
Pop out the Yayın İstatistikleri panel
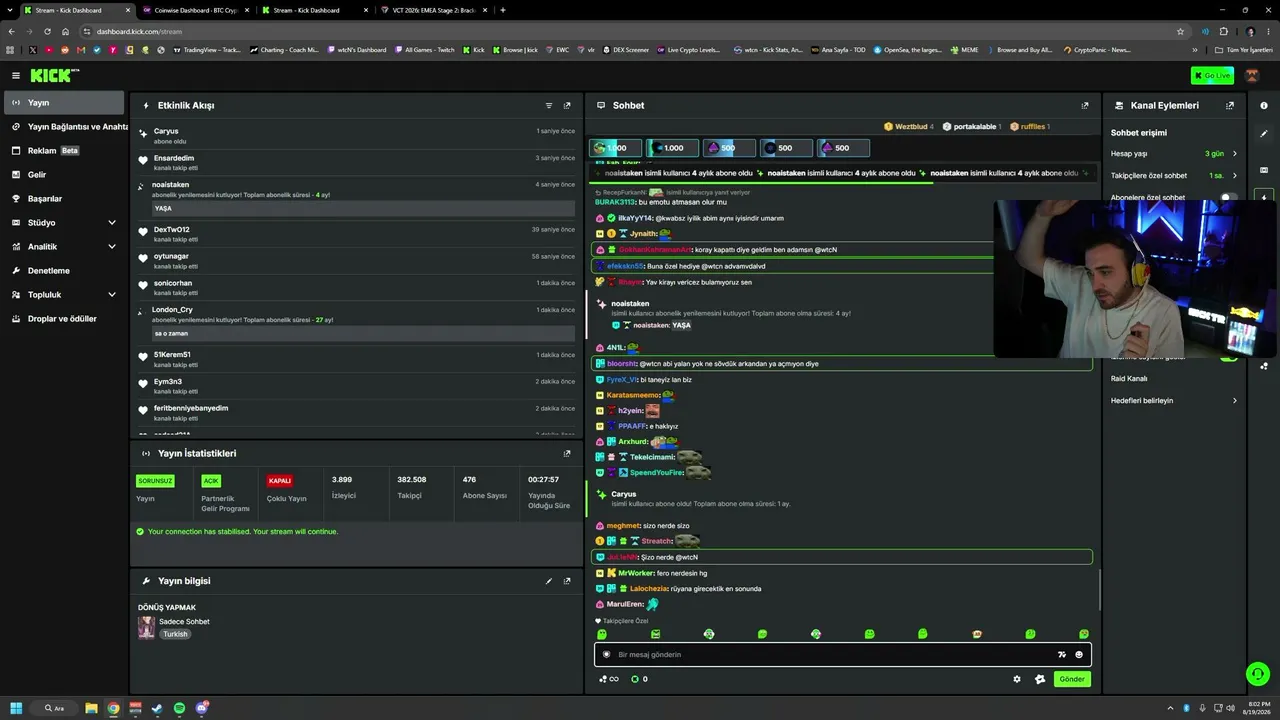click(567, 453)
